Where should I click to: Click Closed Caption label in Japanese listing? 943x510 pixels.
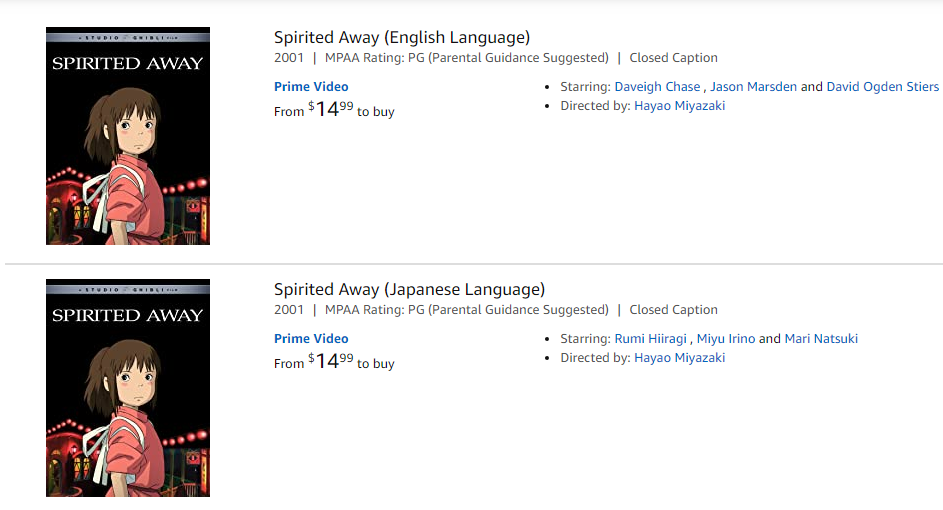674,310
